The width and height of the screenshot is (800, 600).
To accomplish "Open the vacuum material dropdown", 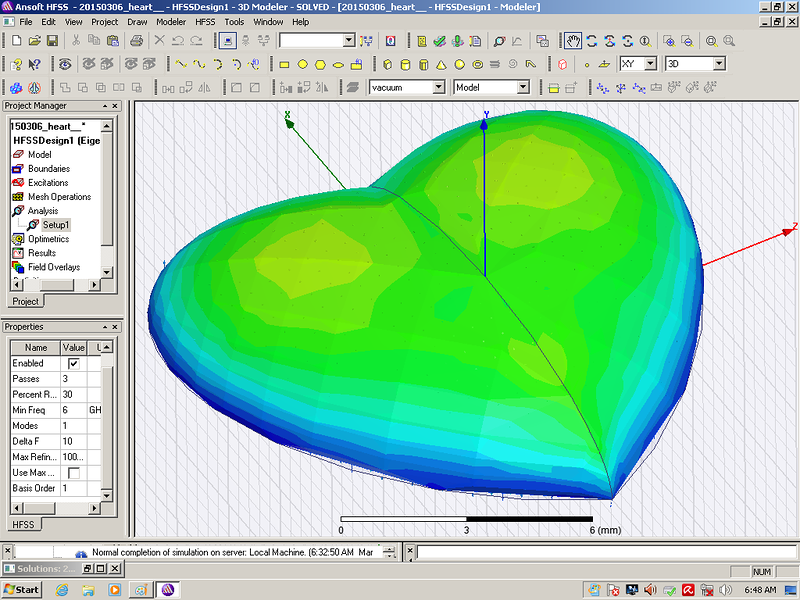I will (x=439, y=88).
